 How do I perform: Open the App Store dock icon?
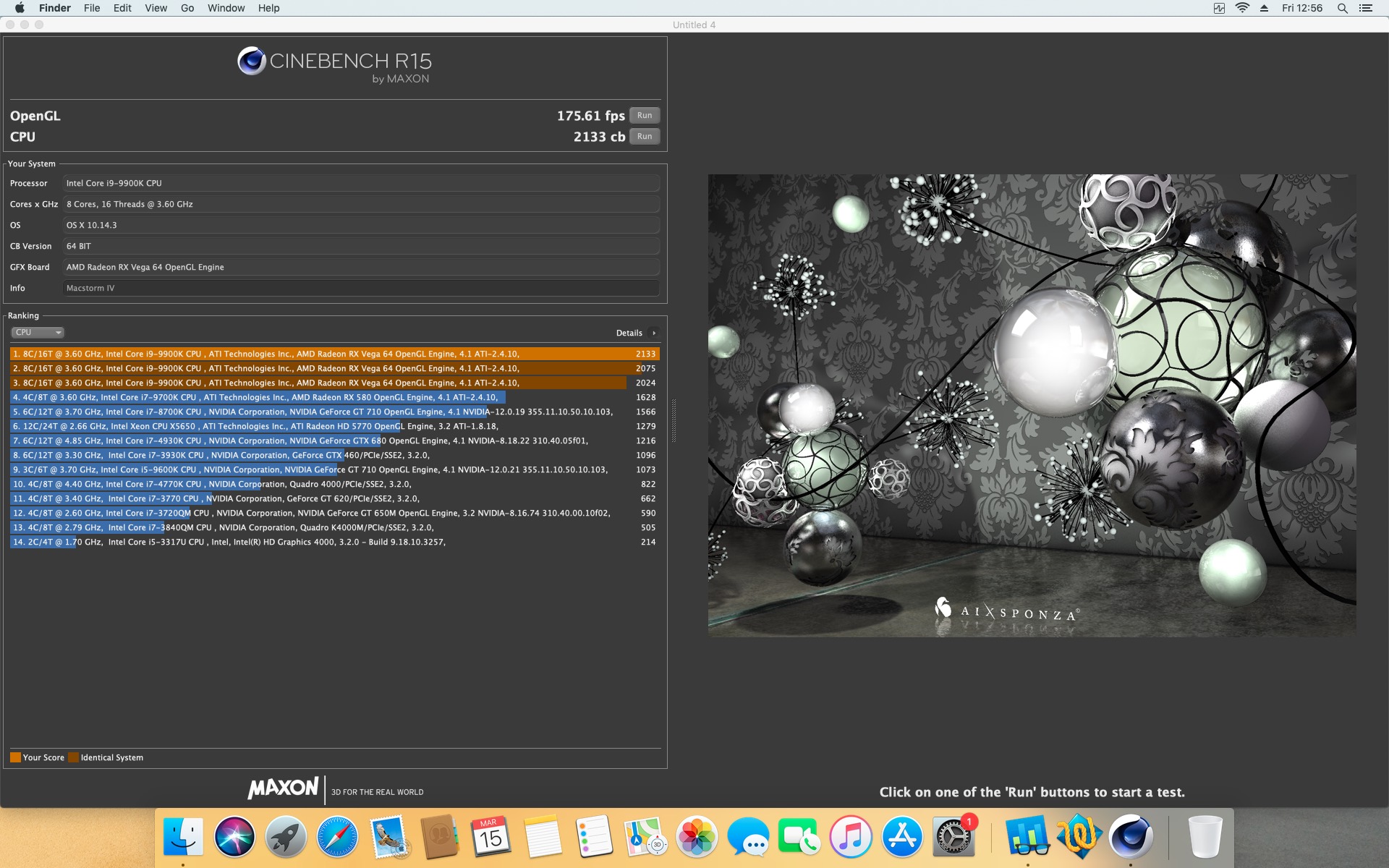tap(901, 837)
